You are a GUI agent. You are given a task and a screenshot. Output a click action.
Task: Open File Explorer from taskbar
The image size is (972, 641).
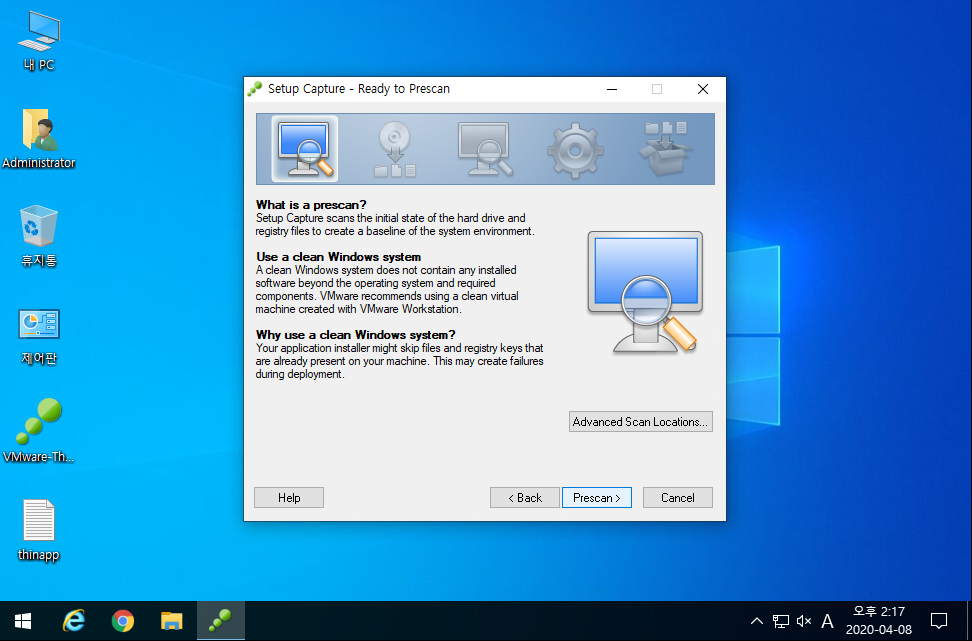[172, 621]
